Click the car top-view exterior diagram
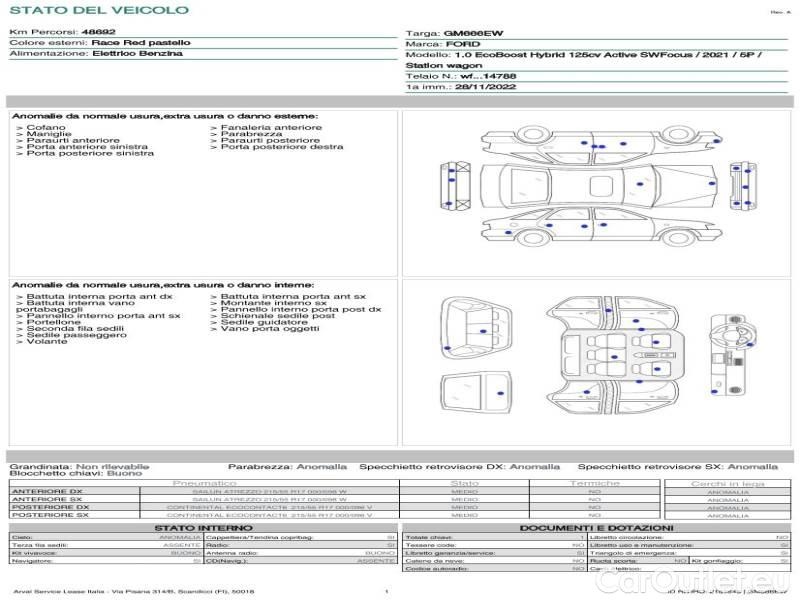The image size is (800, 600). click(x=599, y=184)
